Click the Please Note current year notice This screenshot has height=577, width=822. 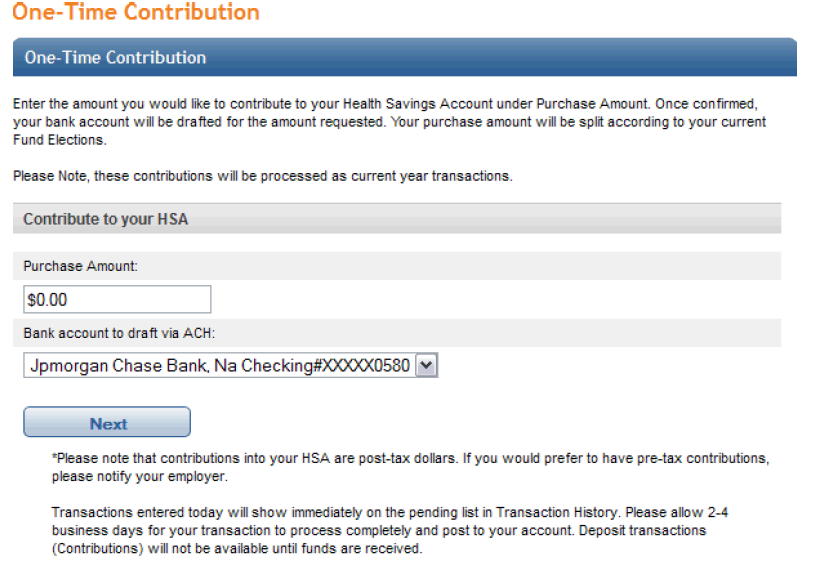(262, 176)
